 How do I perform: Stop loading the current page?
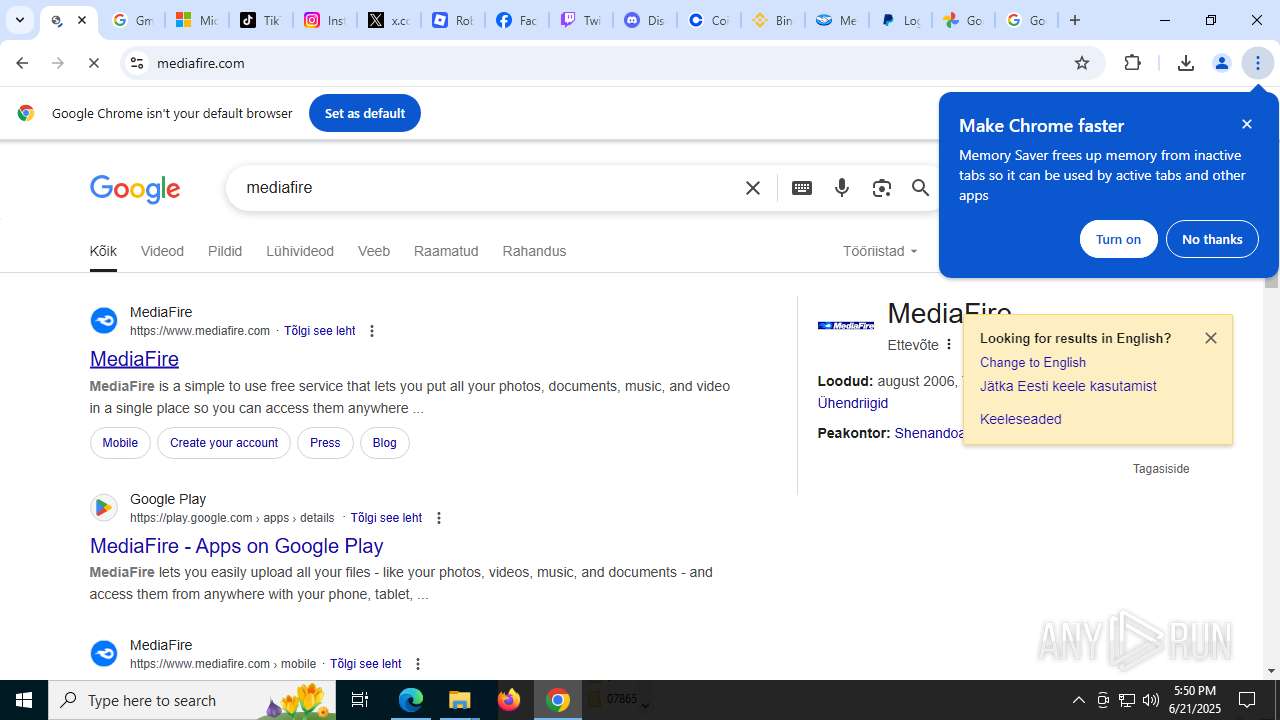pyautogui.click(x=94, y=63)
